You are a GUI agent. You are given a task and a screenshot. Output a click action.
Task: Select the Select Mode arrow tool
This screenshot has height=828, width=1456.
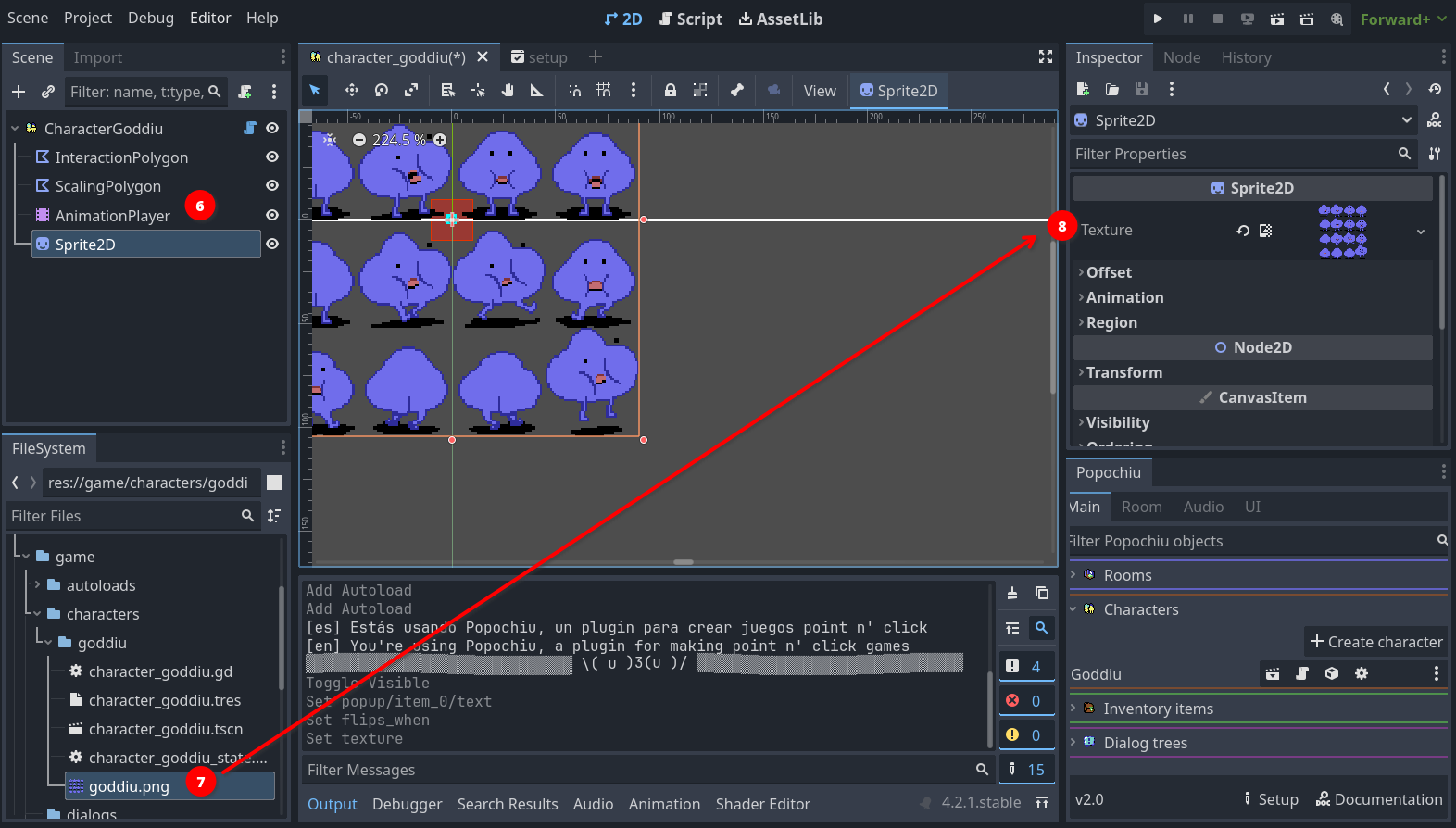315,90
